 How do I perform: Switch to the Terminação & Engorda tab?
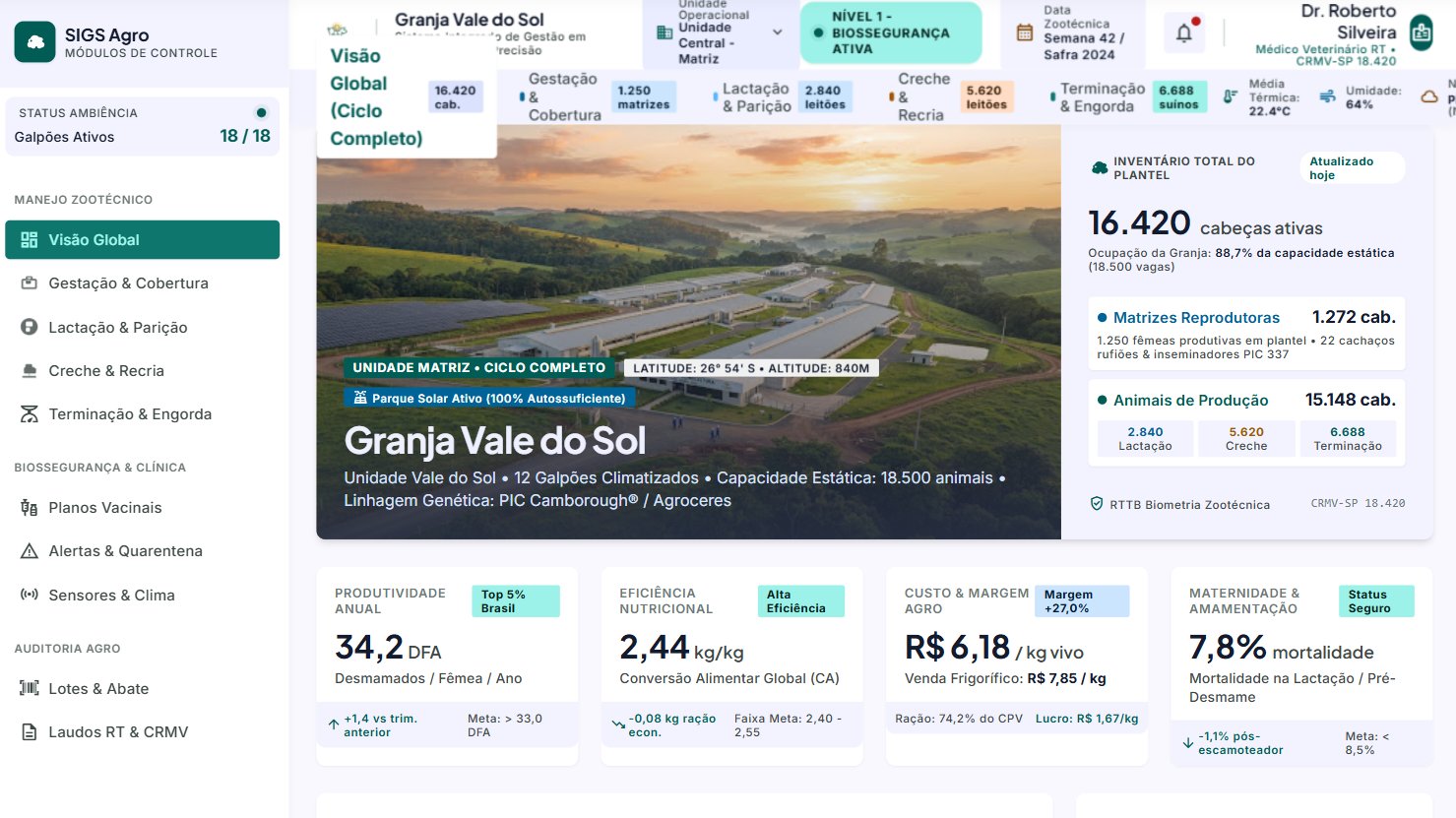(1128, 96)
